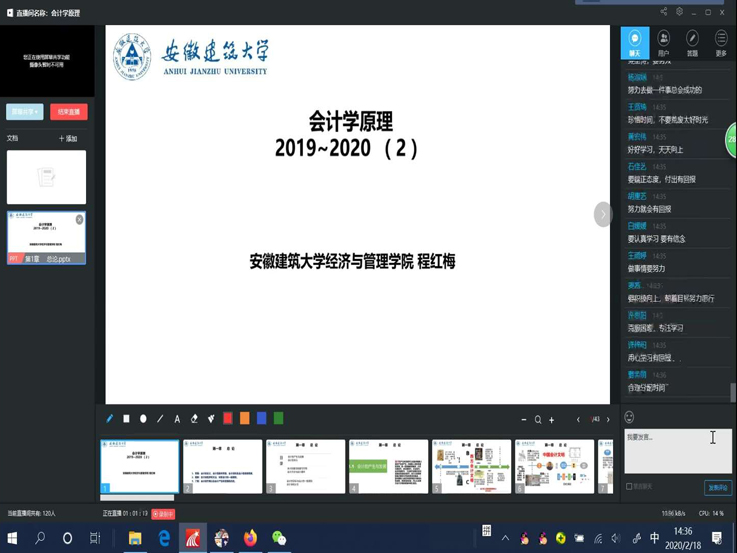Screen dimensions: 737x553
Task: Open the screen sharing dropdown button
Action: 24,112
